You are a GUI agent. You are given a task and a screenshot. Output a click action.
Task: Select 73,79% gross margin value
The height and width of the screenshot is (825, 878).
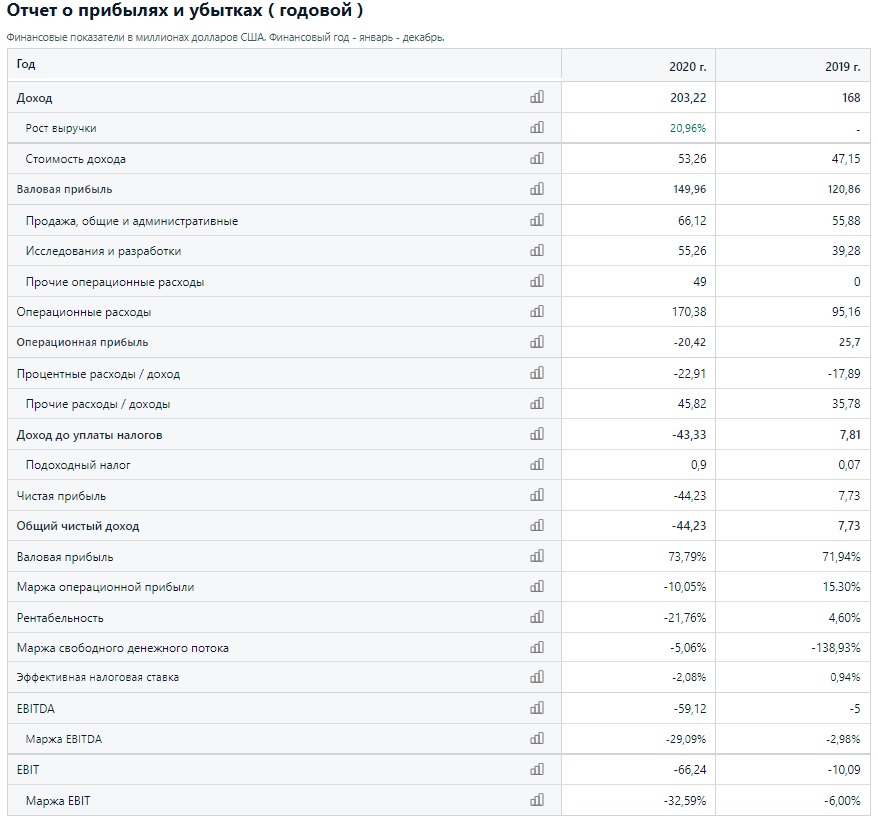688,557
